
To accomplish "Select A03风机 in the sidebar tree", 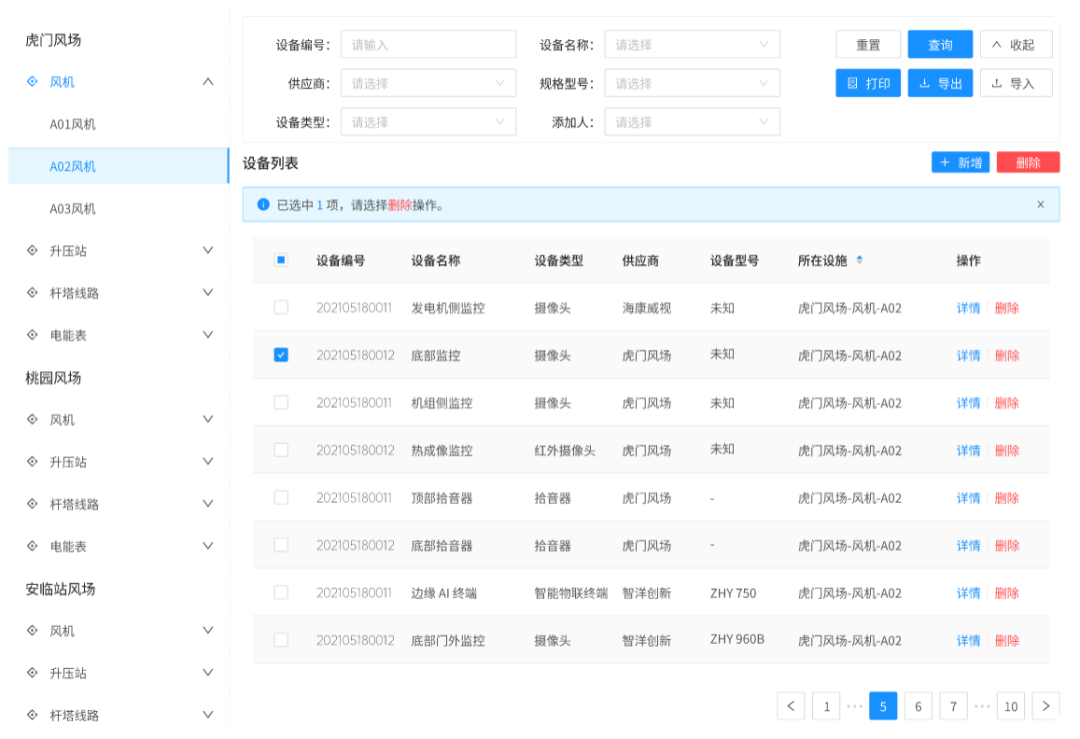I will tap(73, 209).
